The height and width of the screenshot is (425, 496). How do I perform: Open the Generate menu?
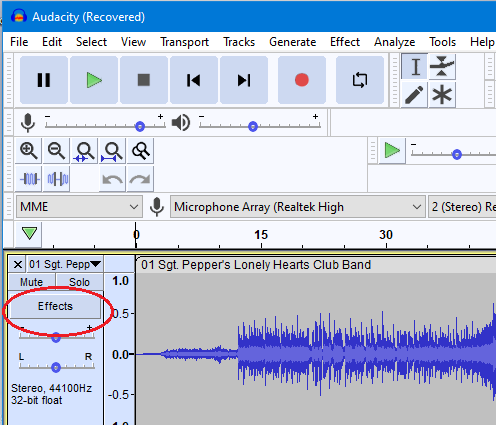293,42
